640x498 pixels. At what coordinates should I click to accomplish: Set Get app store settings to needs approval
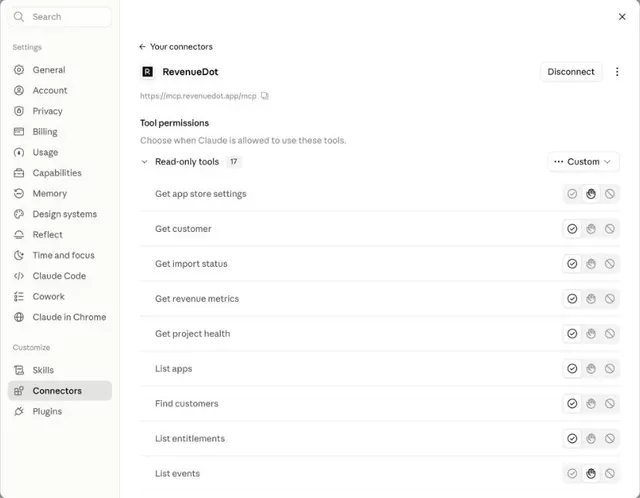591,194
